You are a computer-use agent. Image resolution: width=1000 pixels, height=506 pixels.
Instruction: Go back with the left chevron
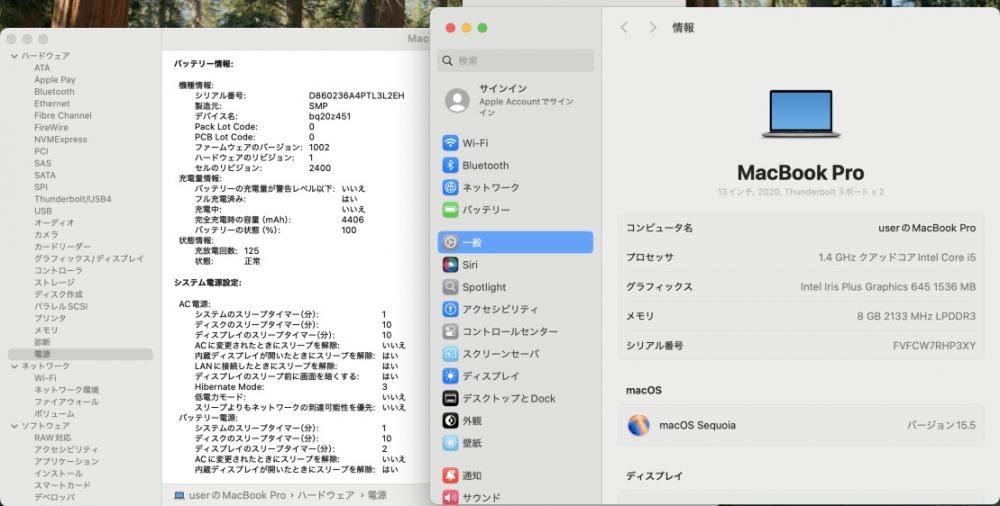click(624, 28)
